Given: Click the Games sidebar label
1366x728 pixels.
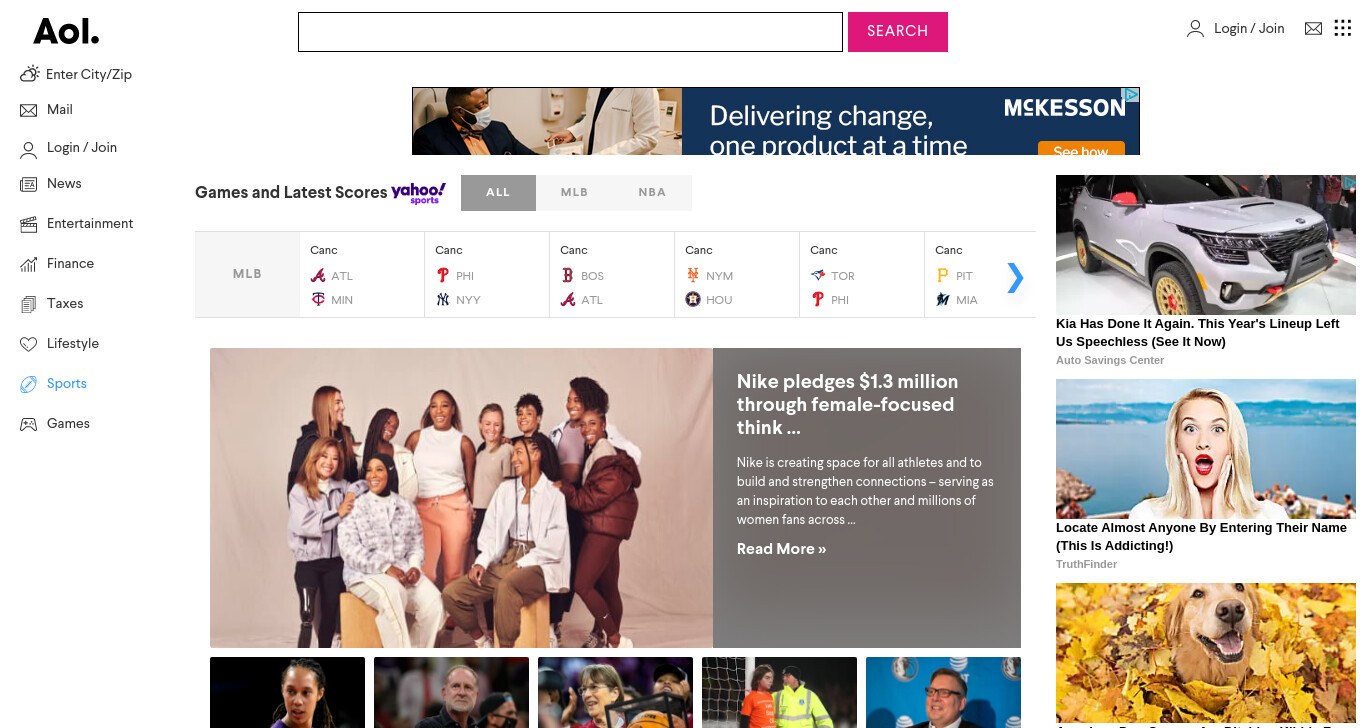Looking at the screenshot, I should (68, 424).
